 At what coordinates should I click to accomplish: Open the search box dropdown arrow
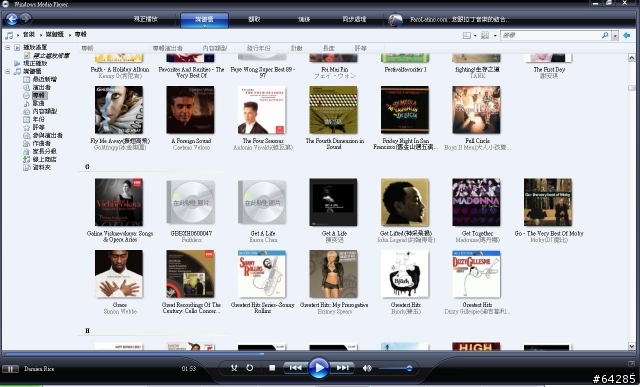click(x=615, y=36)
